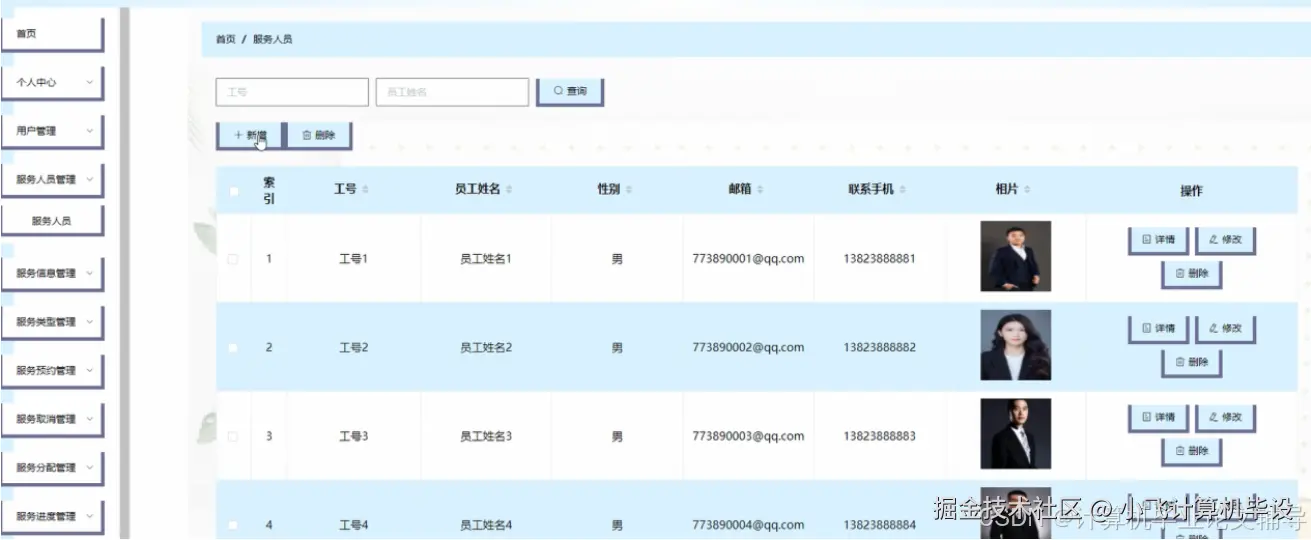Select the checkbox for row 工号2

coord(233,348)
